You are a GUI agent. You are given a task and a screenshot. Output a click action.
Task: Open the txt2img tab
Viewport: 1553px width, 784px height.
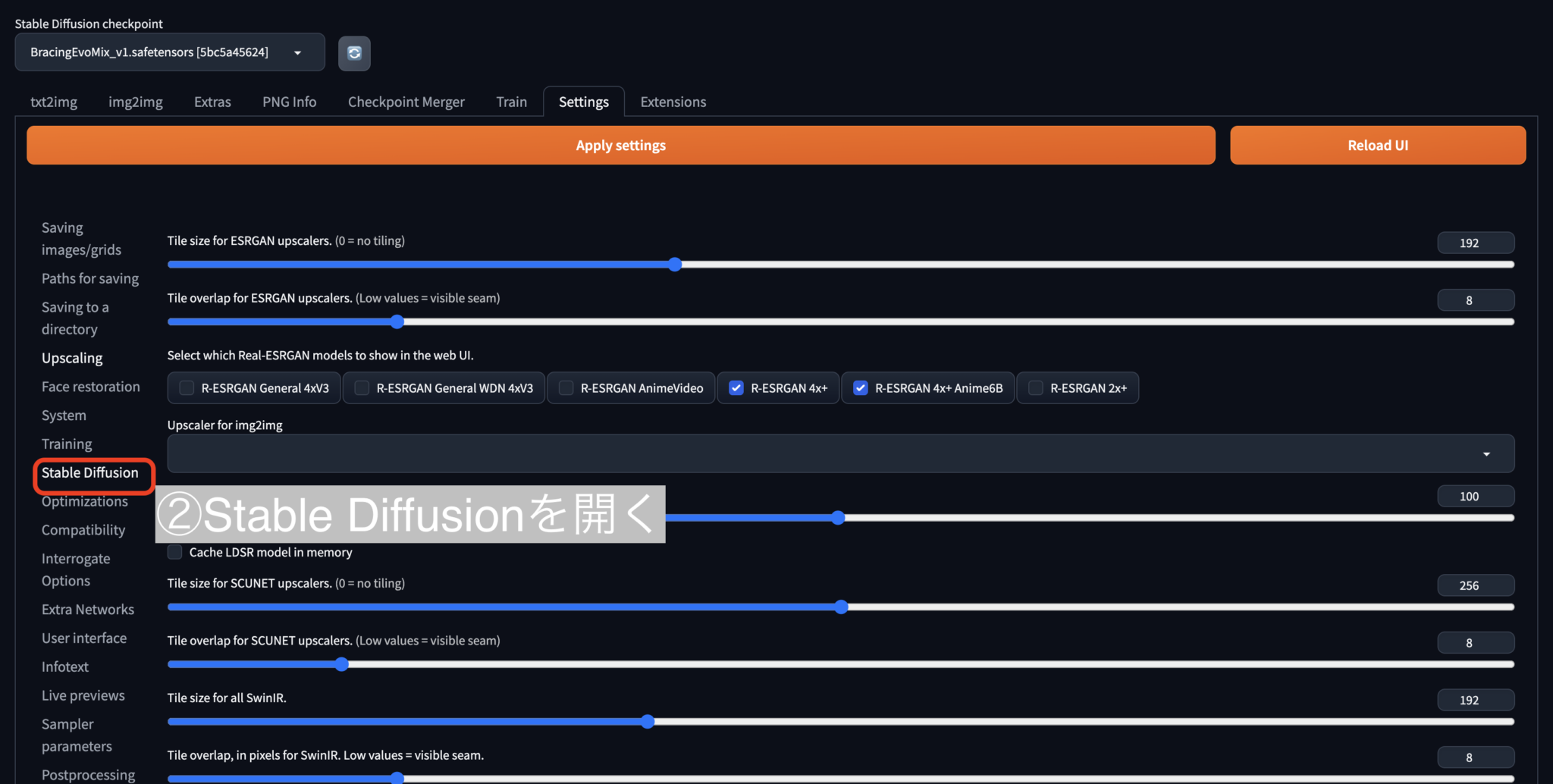53,102
